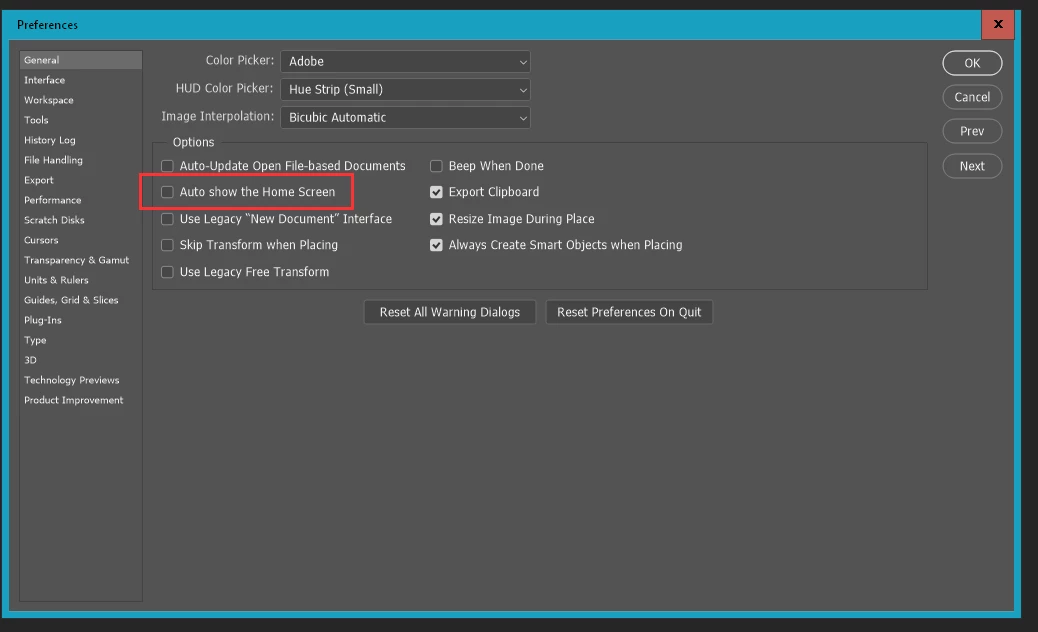
Task: Expand the HUD Color Picker dropdown
Action: click(x=405, y=89)
